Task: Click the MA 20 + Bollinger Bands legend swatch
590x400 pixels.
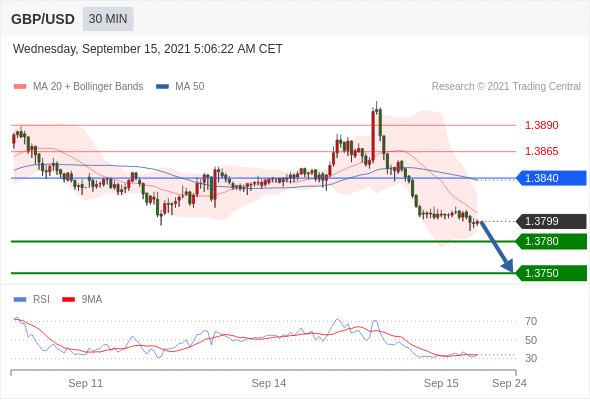Action: coord(20,87)
